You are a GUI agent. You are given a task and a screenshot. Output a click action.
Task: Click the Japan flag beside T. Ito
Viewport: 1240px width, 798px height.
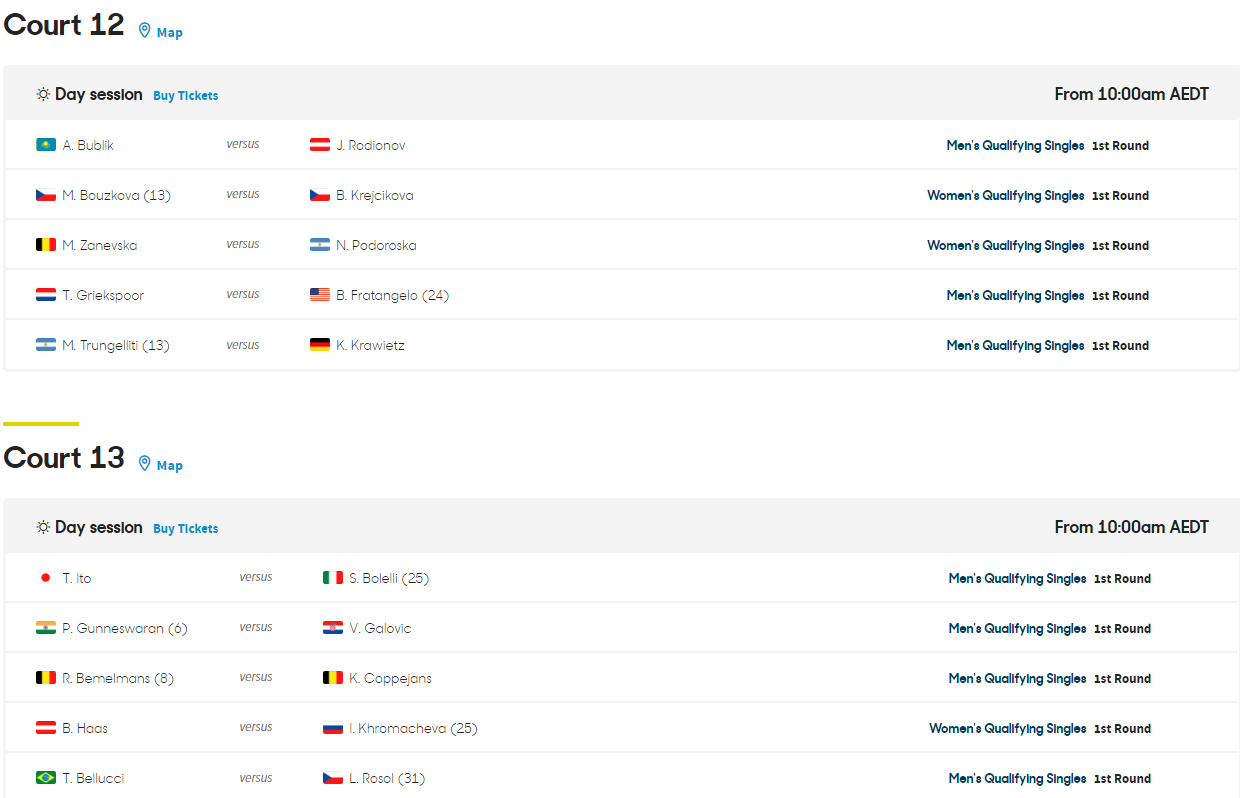tap(46, 578)
